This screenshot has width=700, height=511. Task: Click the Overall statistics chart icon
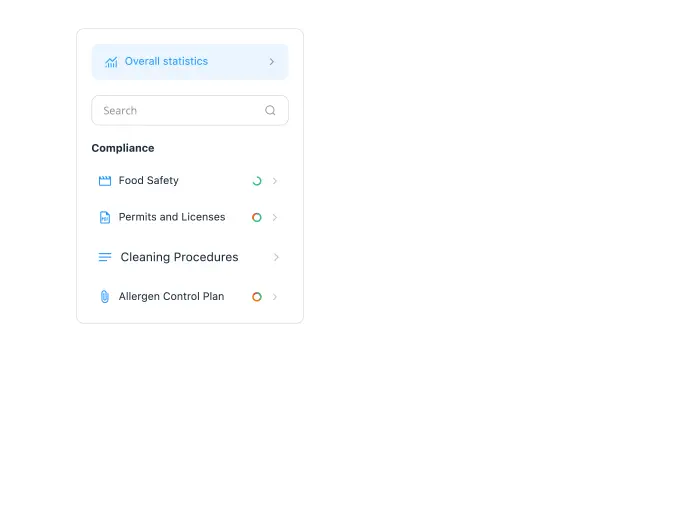click(111, 62)
